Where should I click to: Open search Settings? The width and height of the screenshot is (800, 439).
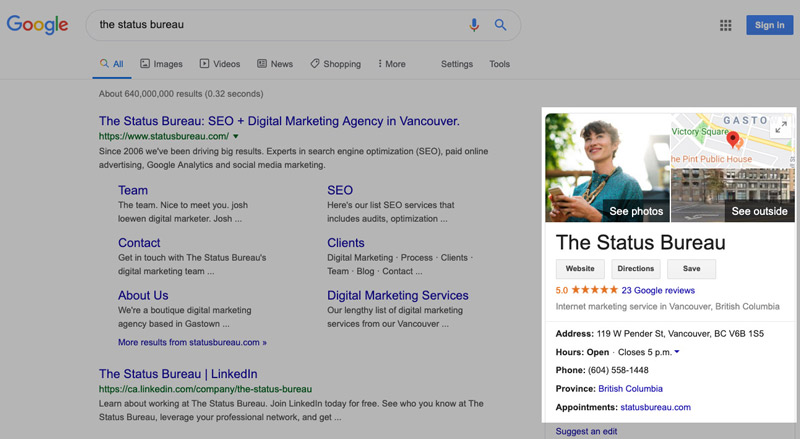[x=457, y=64]
